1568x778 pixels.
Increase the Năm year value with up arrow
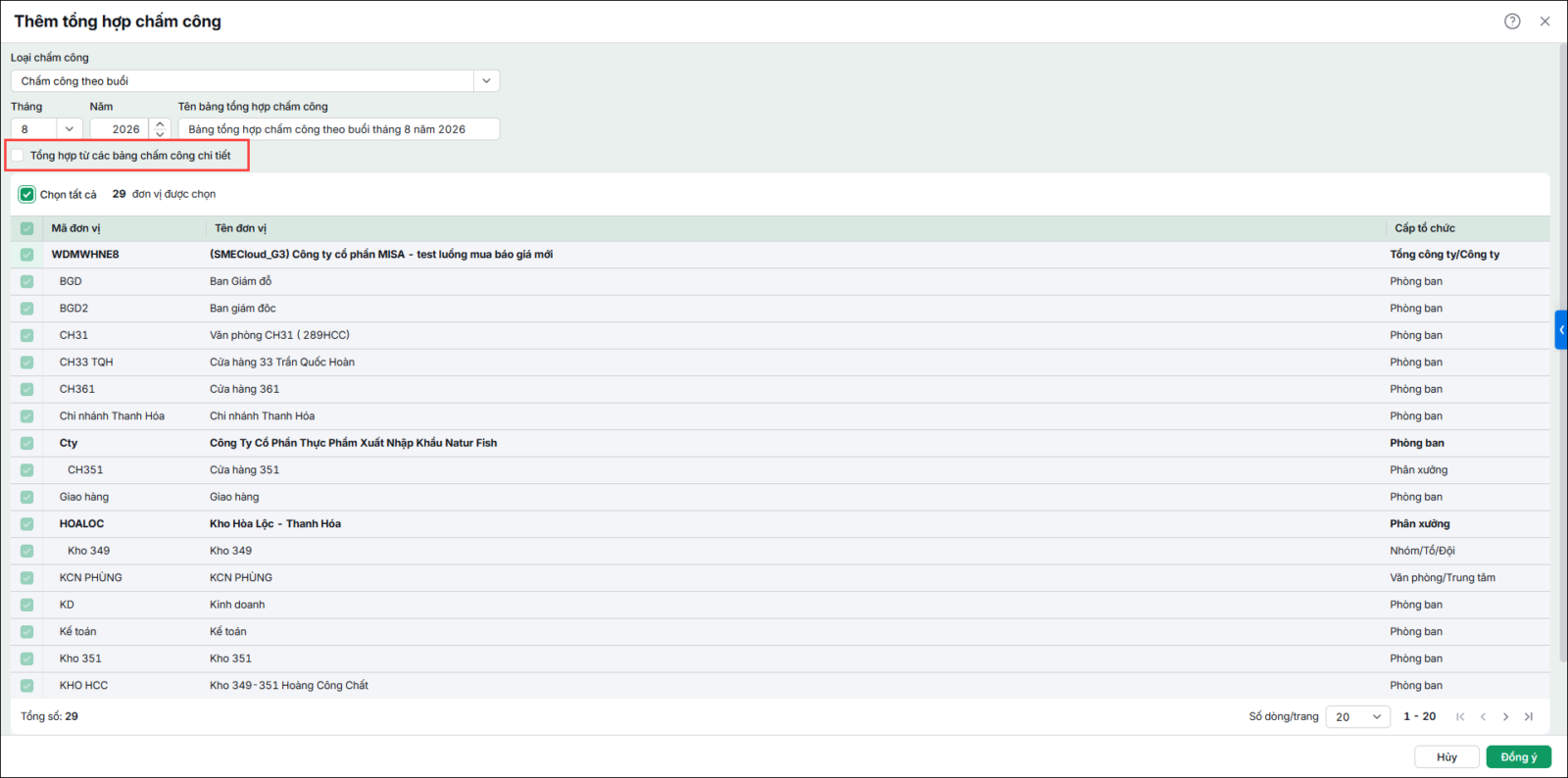pyautogui.click(x=160, y=124)
